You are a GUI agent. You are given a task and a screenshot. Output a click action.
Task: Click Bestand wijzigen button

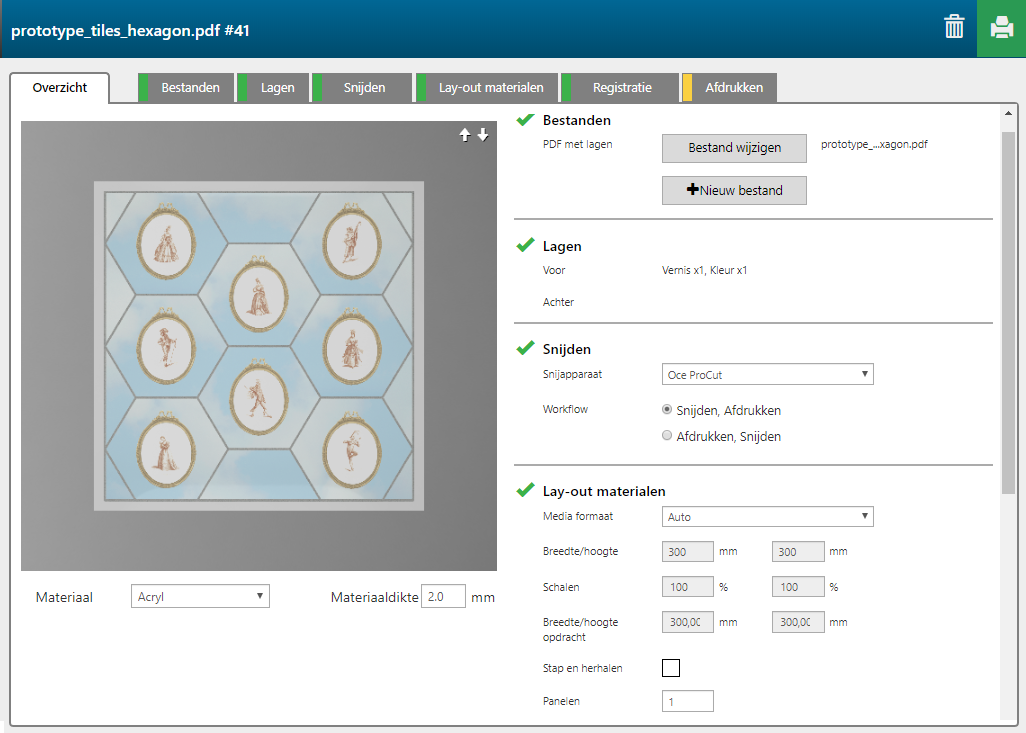point(734,148)
